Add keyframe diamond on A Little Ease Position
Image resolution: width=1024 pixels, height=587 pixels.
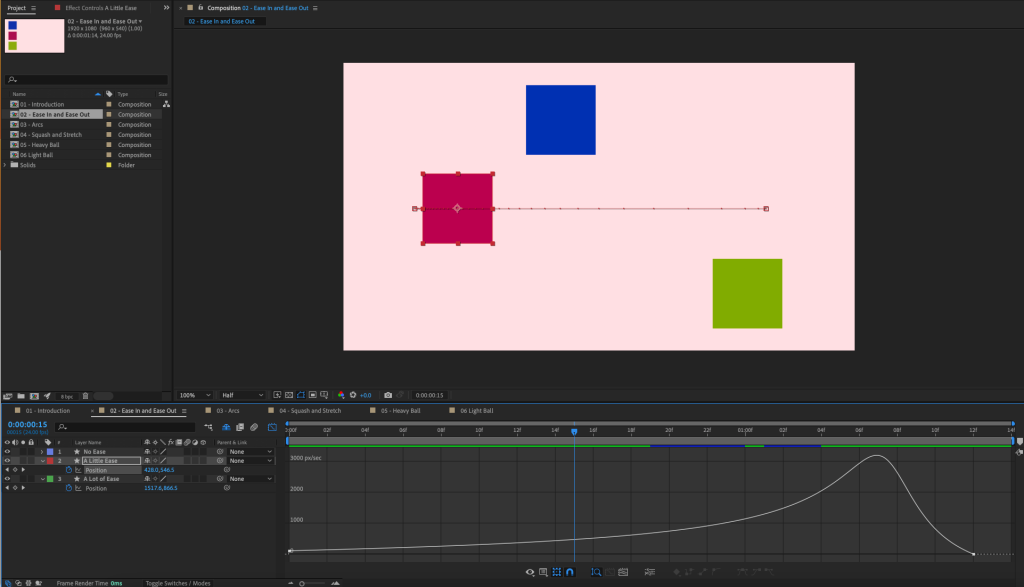pyautogui.click(x=15, y=470)
